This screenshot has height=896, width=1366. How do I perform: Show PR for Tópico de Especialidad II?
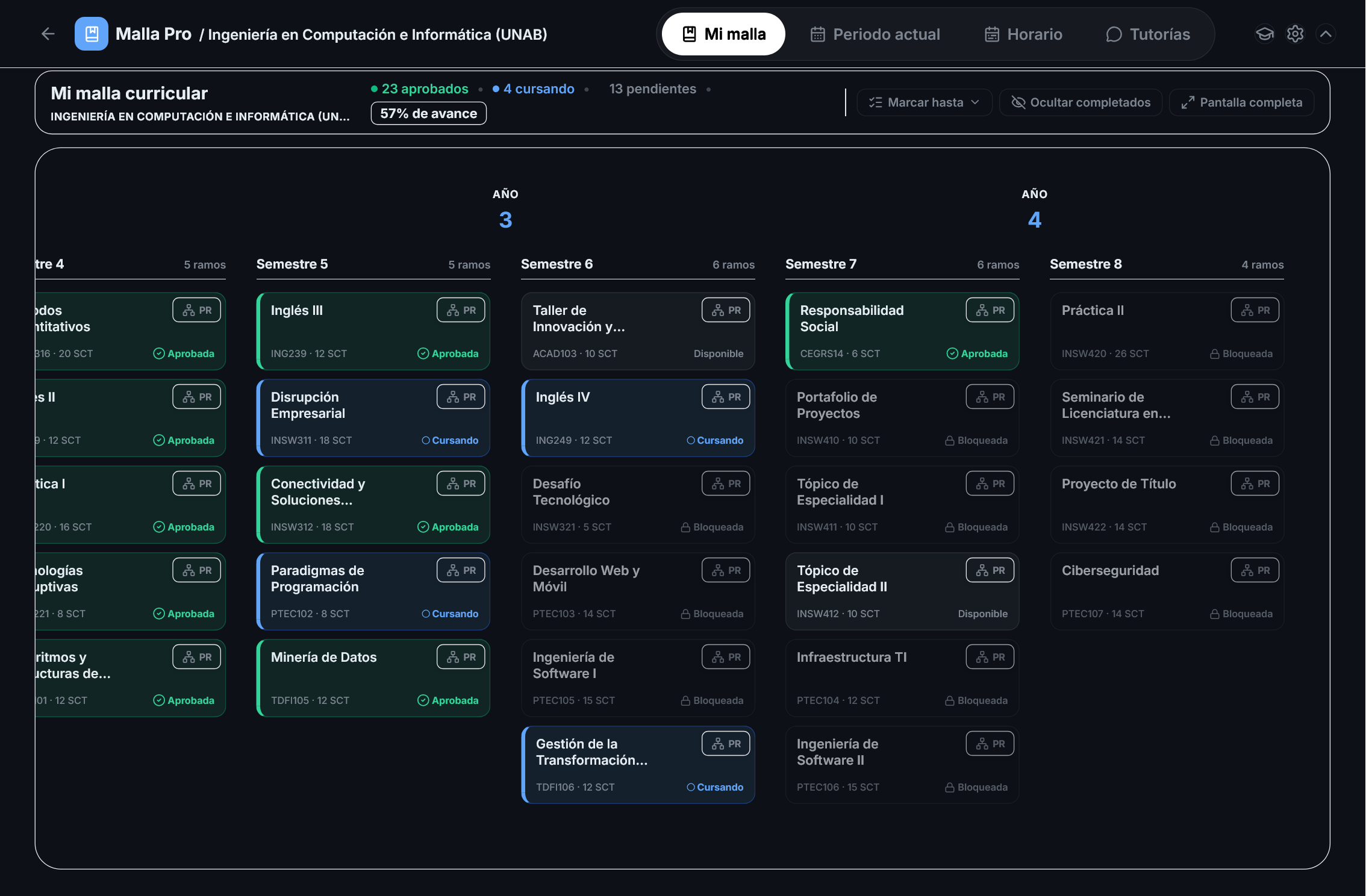click(990, 570)
